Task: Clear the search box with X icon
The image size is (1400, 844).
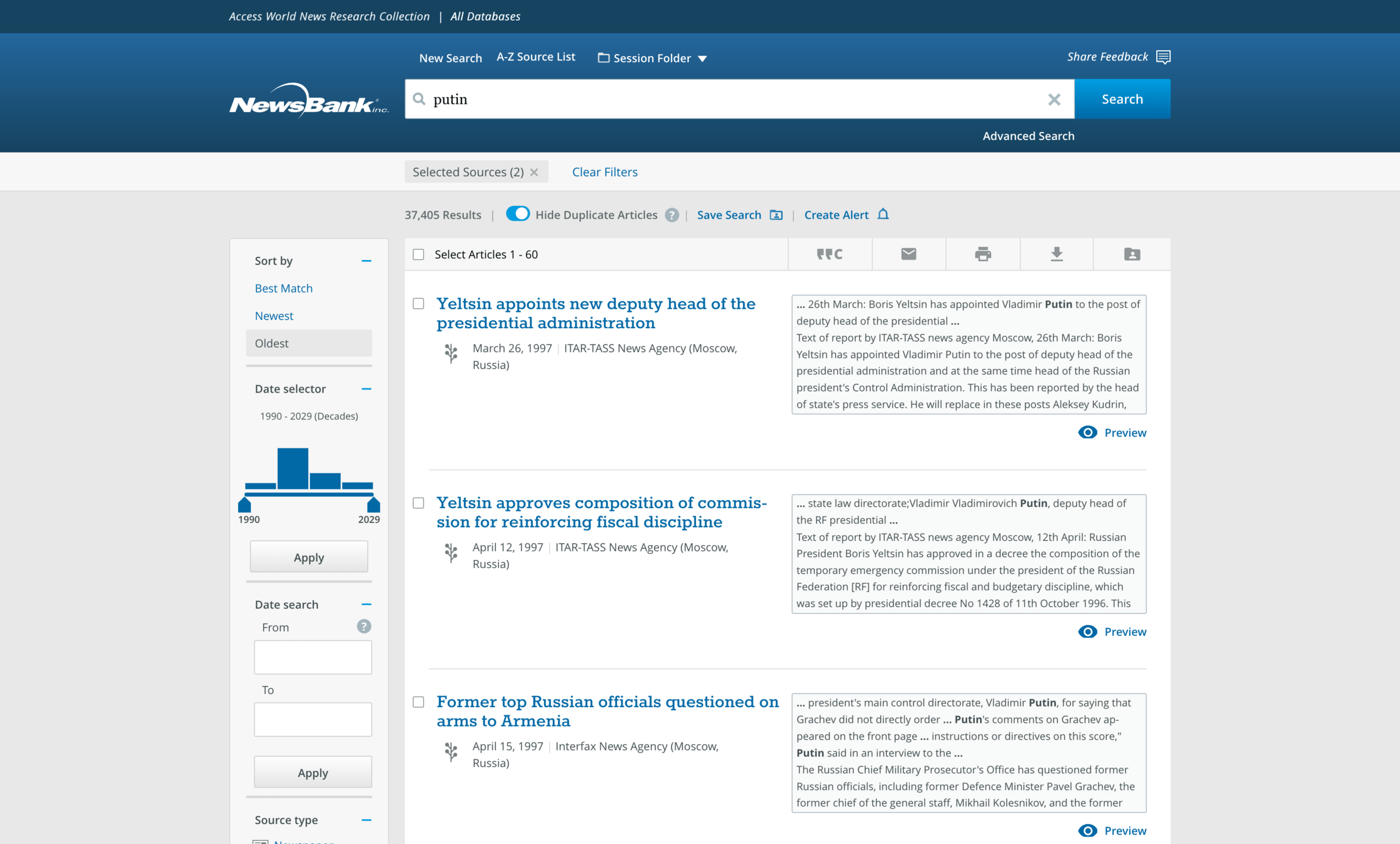Action: (x=1054, y=99)
